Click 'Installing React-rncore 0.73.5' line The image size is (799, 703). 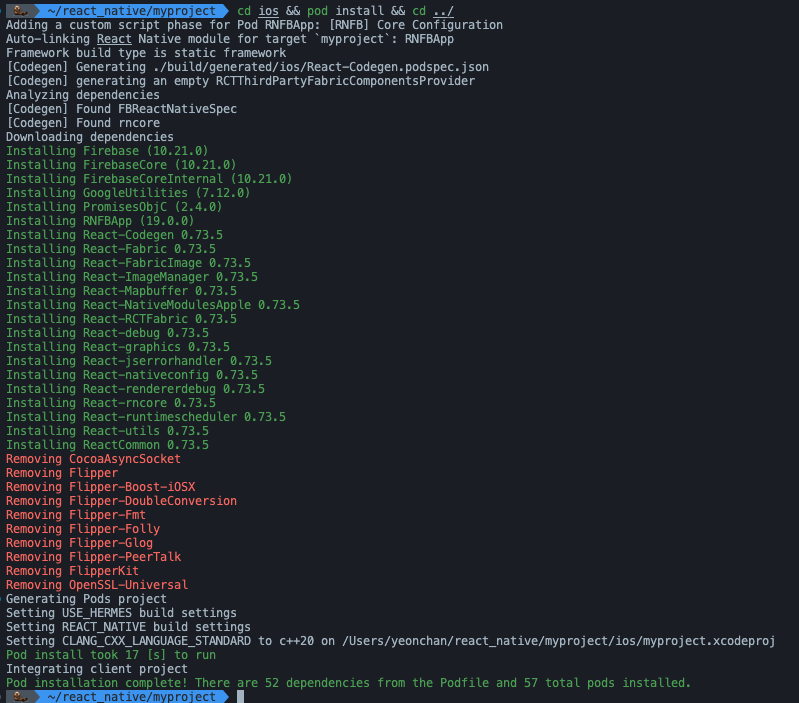click(x=111, y=403)
